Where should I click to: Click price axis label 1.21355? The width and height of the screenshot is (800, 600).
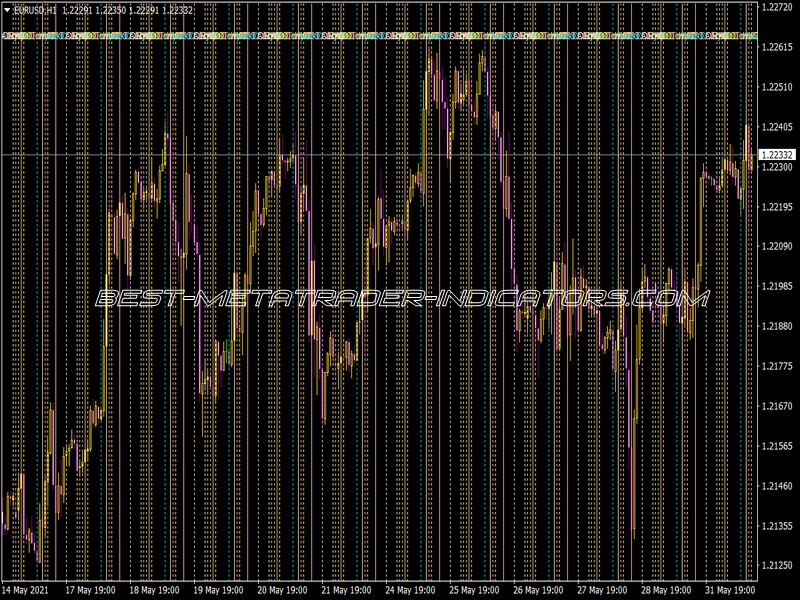coord(777,526)
